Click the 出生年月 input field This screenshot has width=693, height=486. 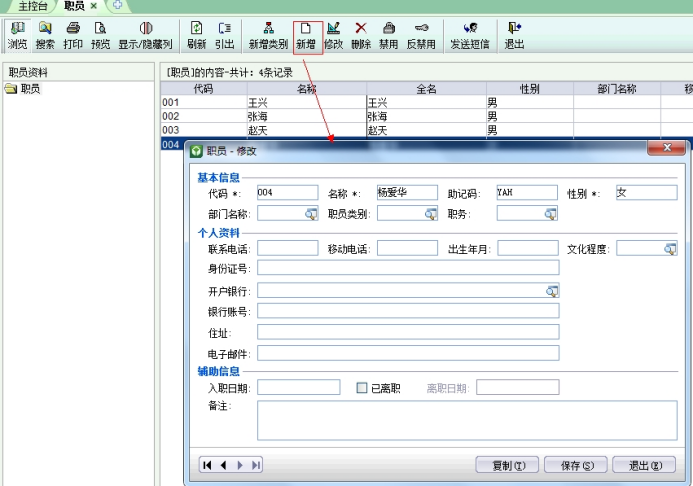[528, 248]
